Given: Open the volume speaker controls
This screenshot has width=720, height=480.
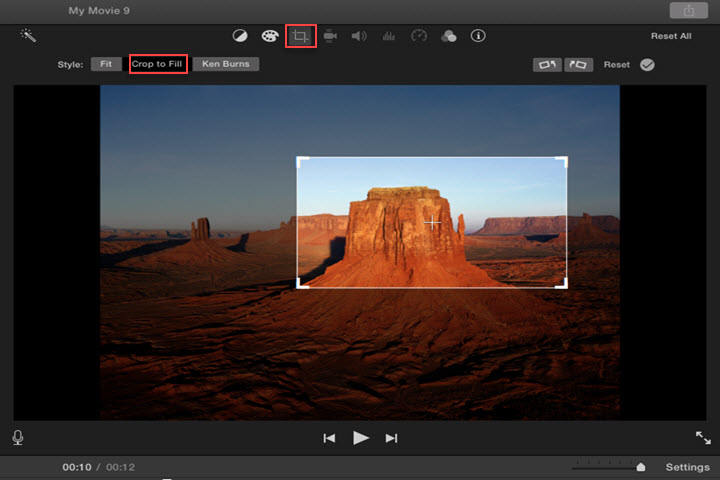Looking at the screenshot, I should click(359, 36).
